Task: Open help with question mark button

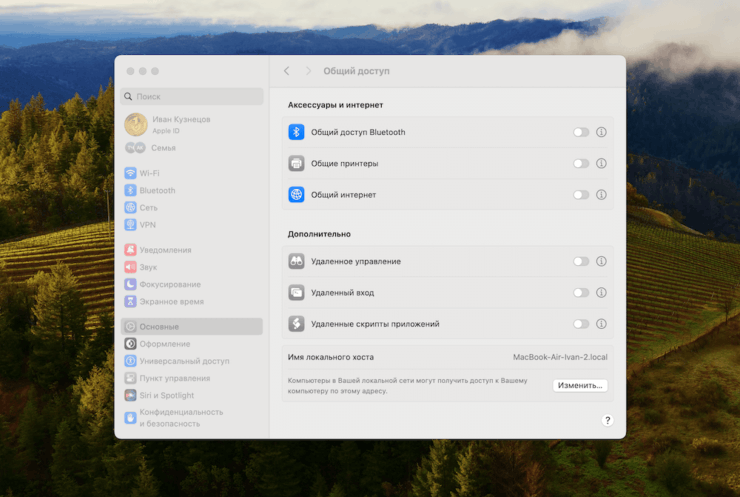Action: click(x=607, y=421)
